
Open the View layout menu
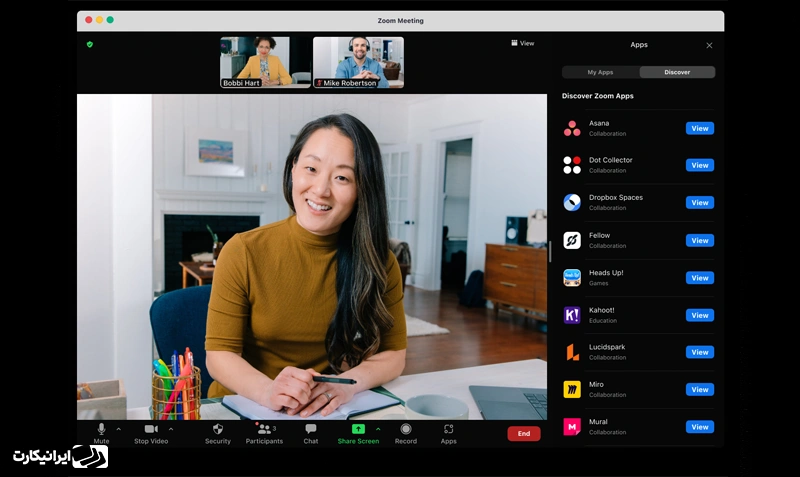pos(523,43)
